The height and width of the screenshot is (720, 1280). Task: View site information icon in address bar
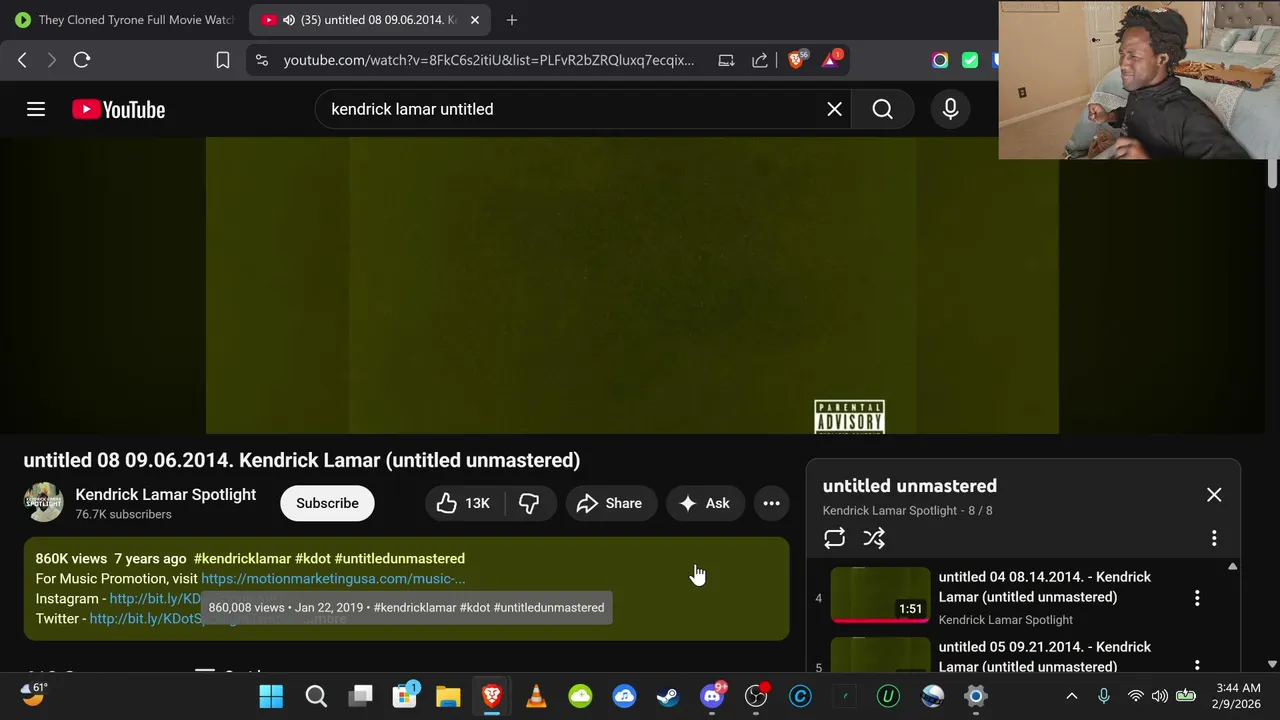[262, 60]
